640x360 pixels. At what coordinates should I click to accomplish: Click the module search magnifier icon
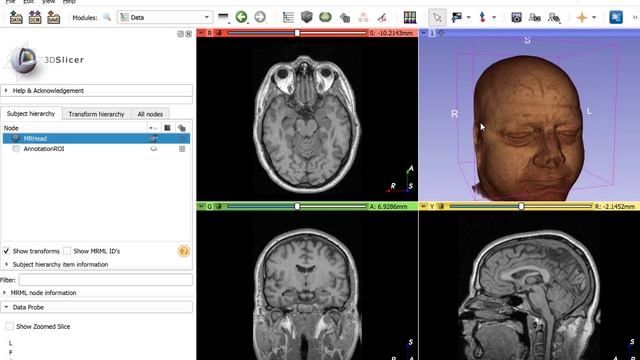107,17
